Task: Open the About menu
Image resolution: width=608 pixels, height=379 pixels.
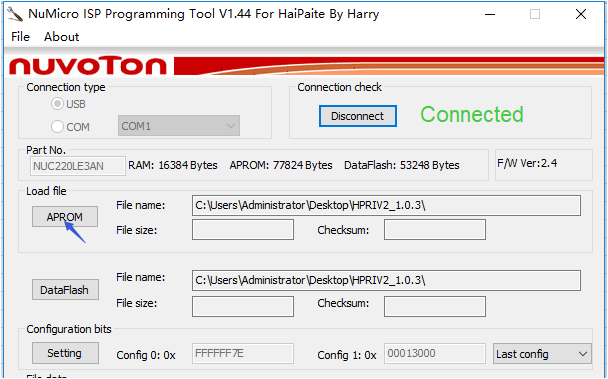Action: [61, 37]
